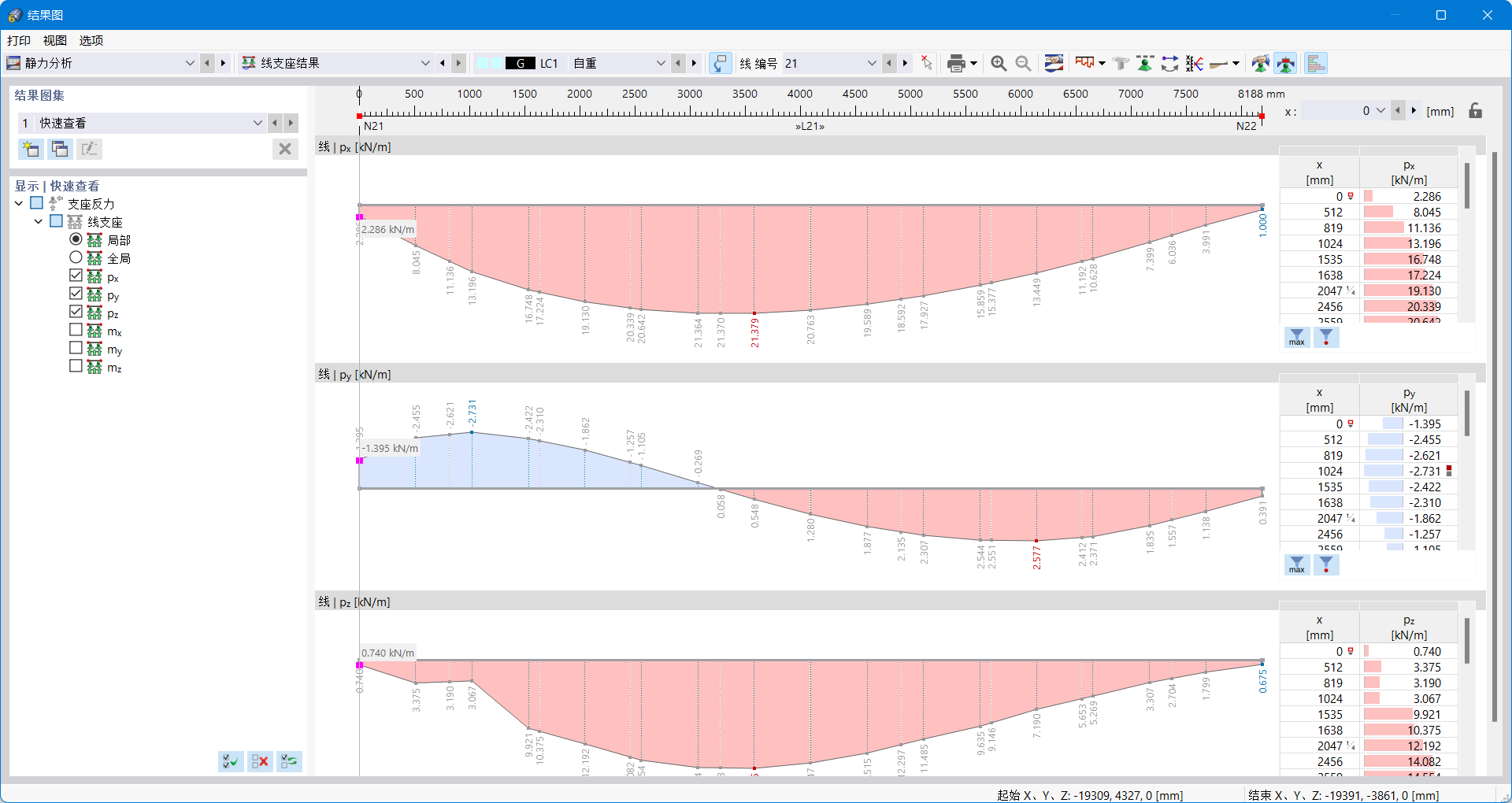The image size is (1512, 803).
Task: Uncheck the pz checkbox
Action: [x=76, y=312]
